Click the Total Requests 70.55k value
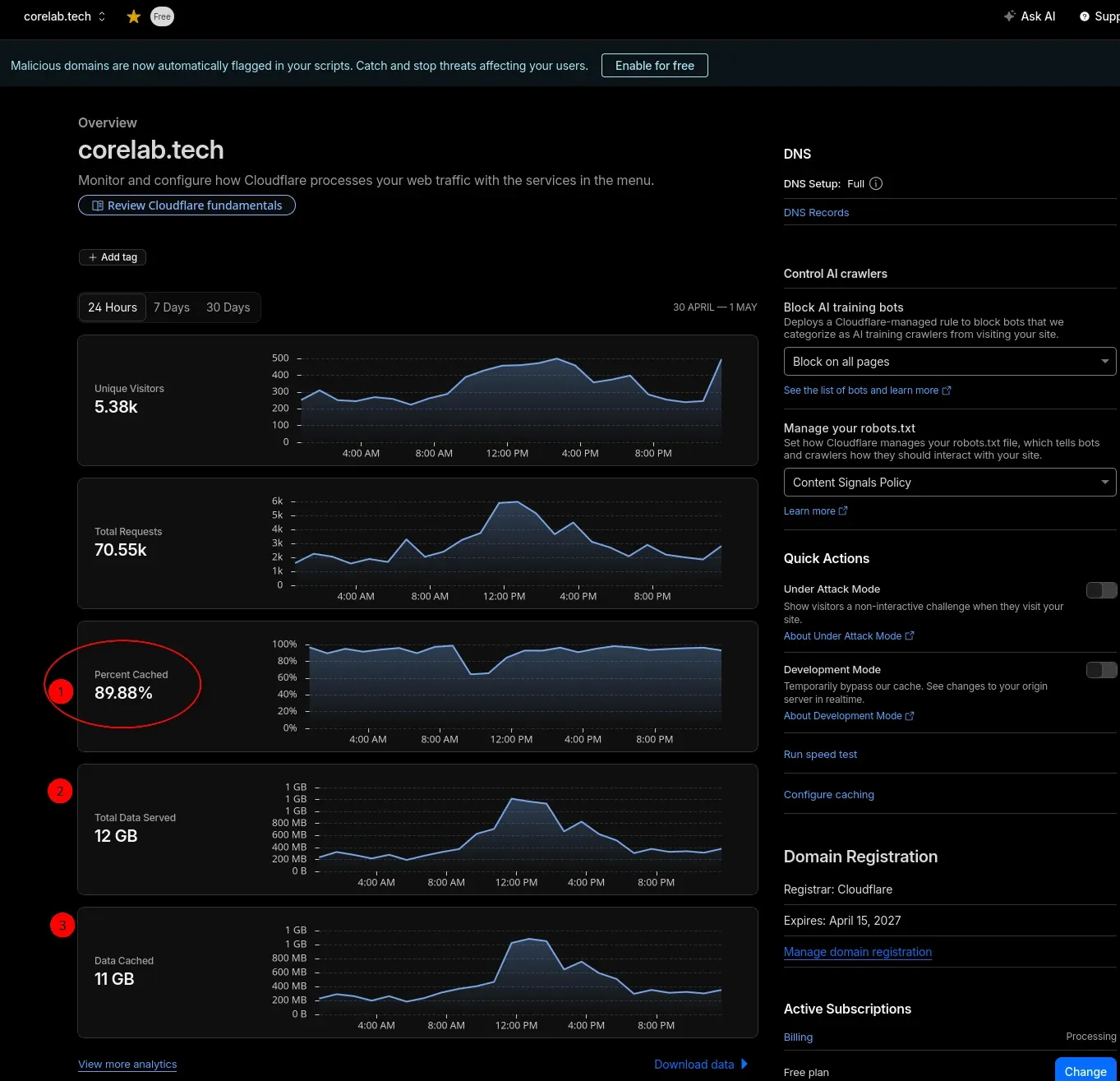This screenshot has height=1081, width=1120. [121, 550]
